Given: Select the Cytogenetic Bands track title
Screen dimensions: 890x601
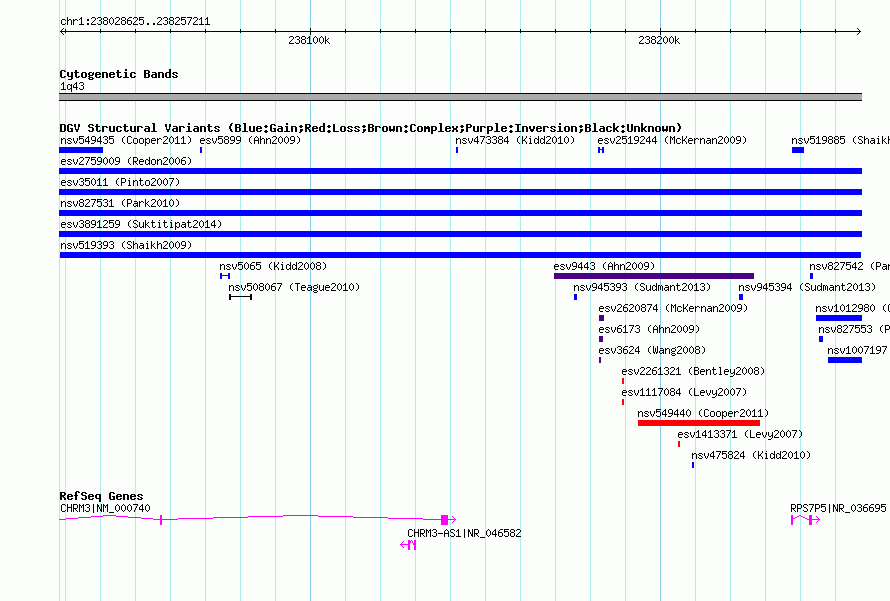Looking at the screenshot, I should (119, 74).
